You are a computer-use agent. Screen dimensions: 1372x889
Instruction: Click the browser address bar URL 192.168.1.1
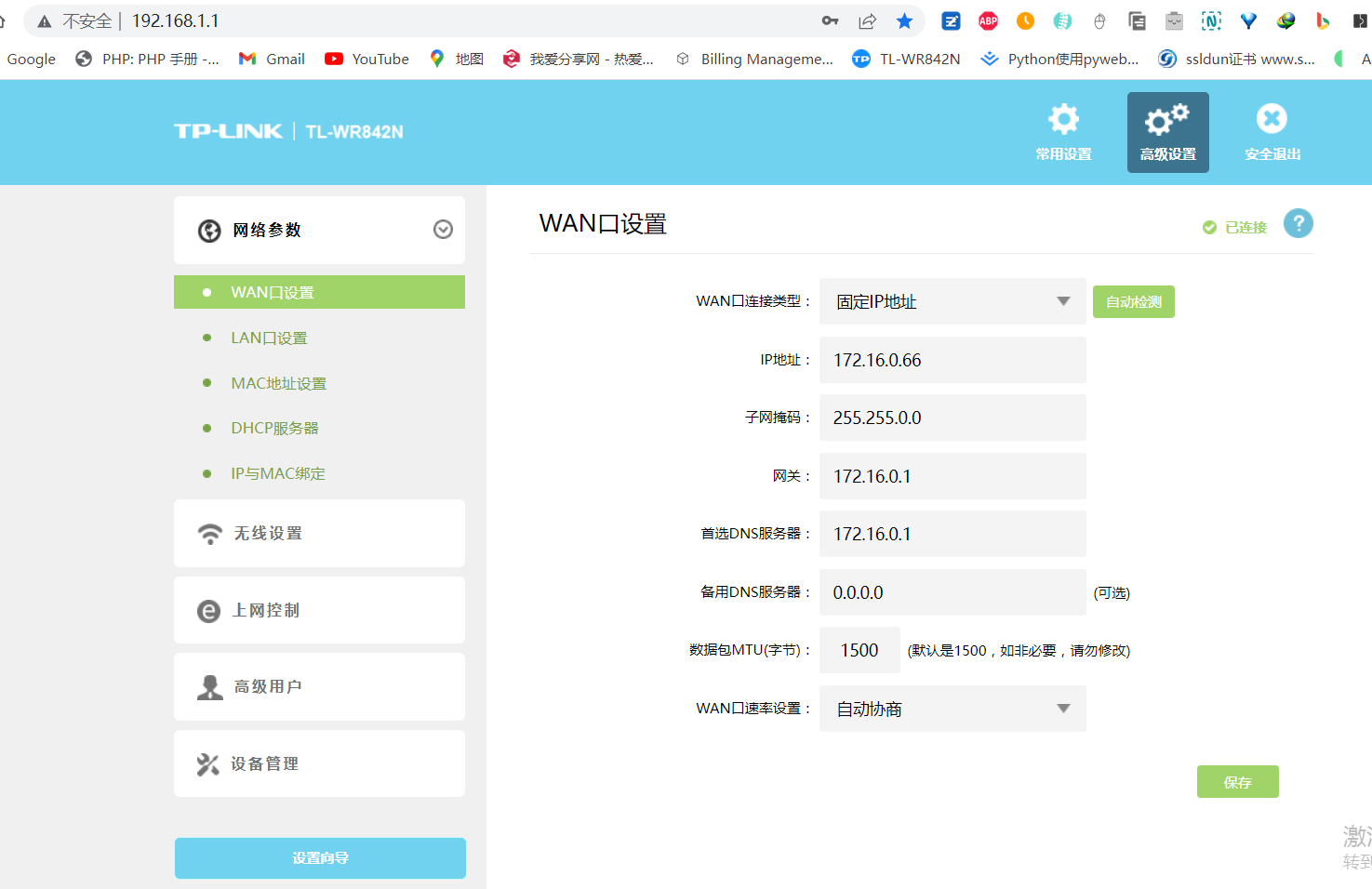click(176, 20)
